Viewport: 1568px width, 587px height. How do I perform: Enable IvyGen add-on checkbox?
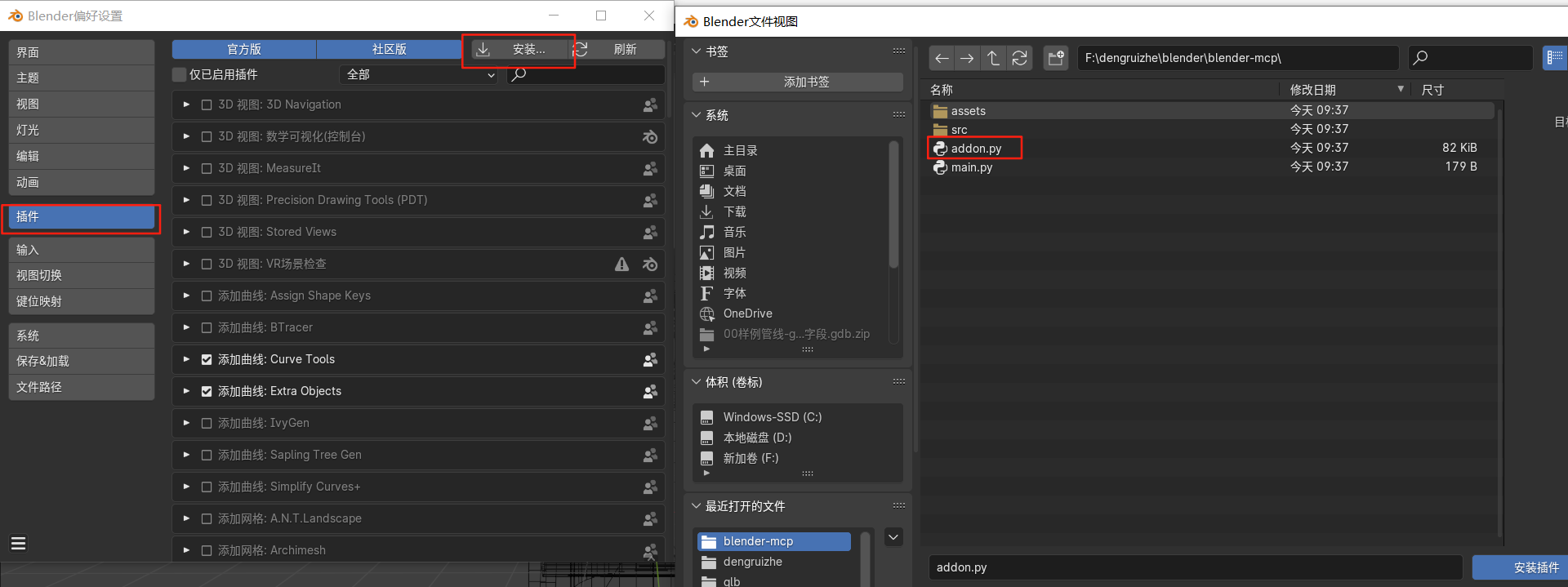coord(207,423)
